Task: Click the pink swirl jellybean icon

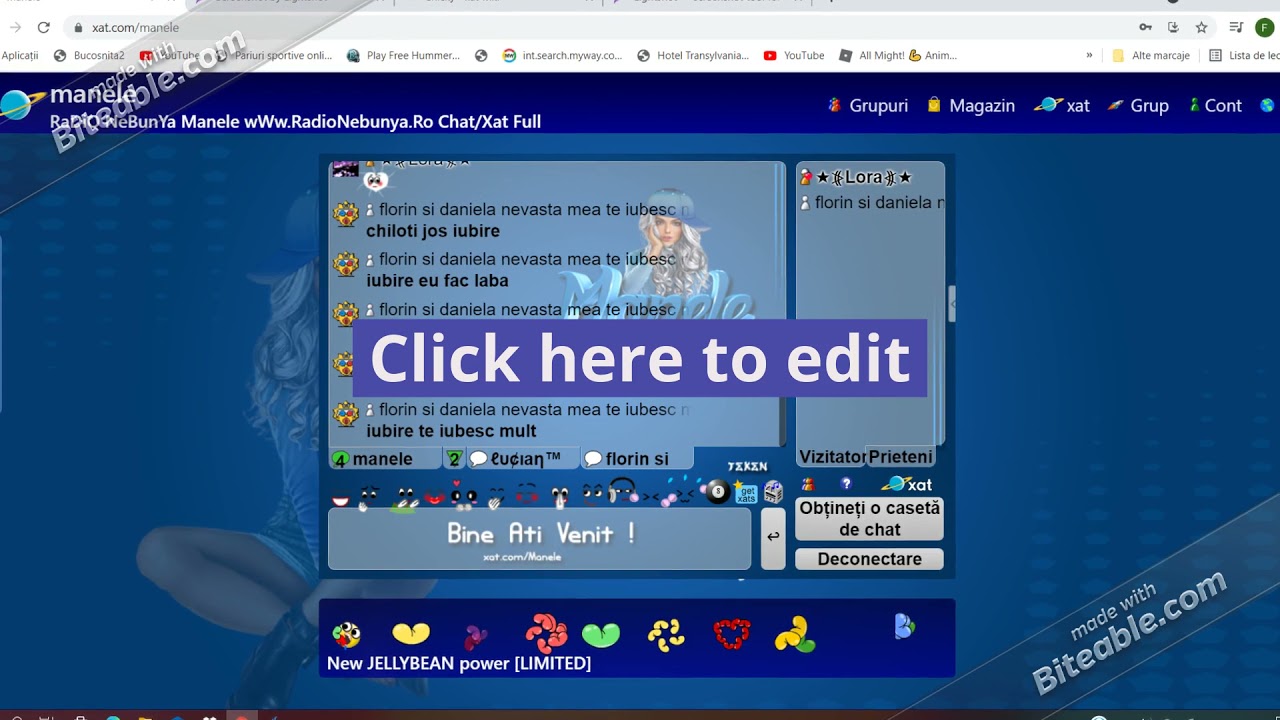Action: pos(546,633)
